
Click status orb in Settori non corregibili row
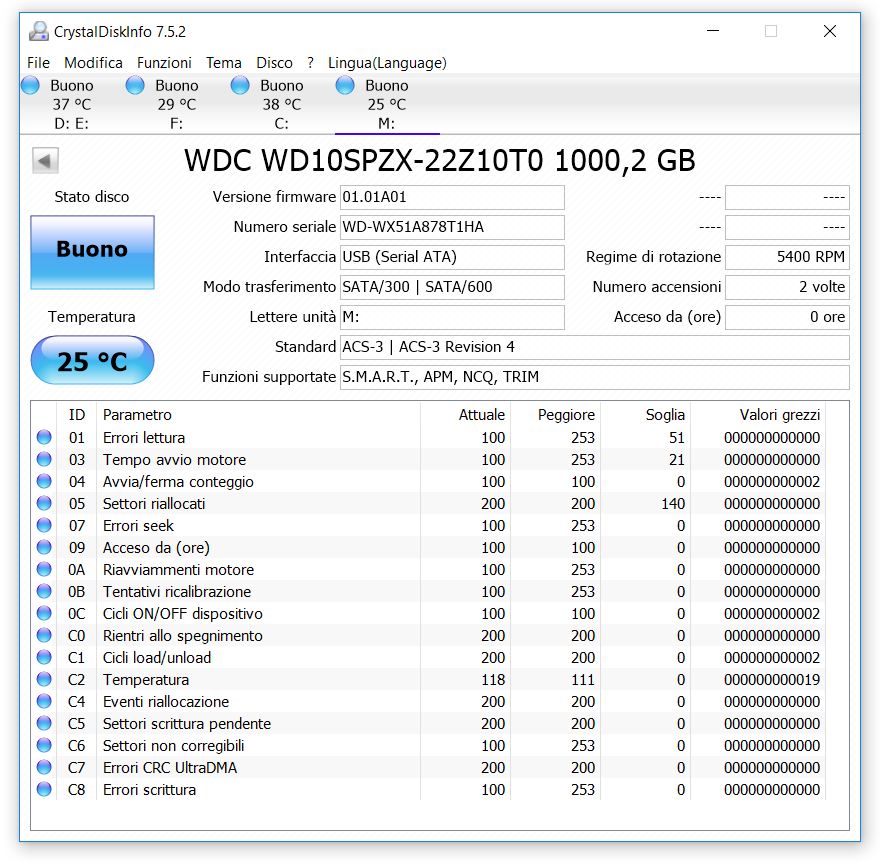click(x=44, y=745)
